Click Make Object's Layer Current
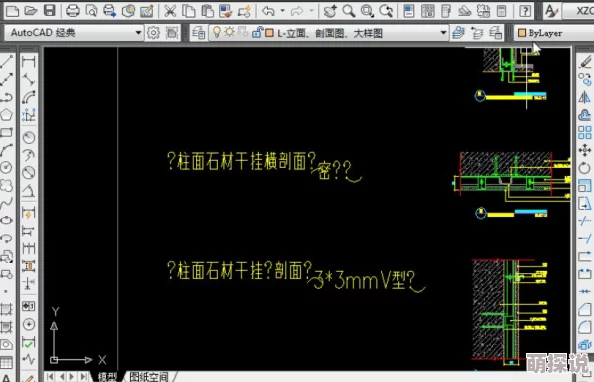Image resolution: width=594 pixels, height=382 pixels. click(458, 33)
